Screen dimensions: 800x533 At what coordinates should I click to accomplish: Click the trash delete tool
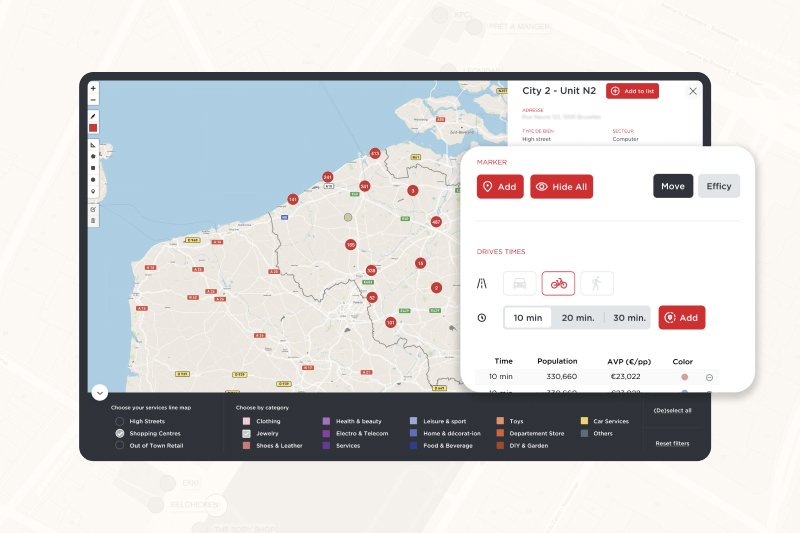93,220
